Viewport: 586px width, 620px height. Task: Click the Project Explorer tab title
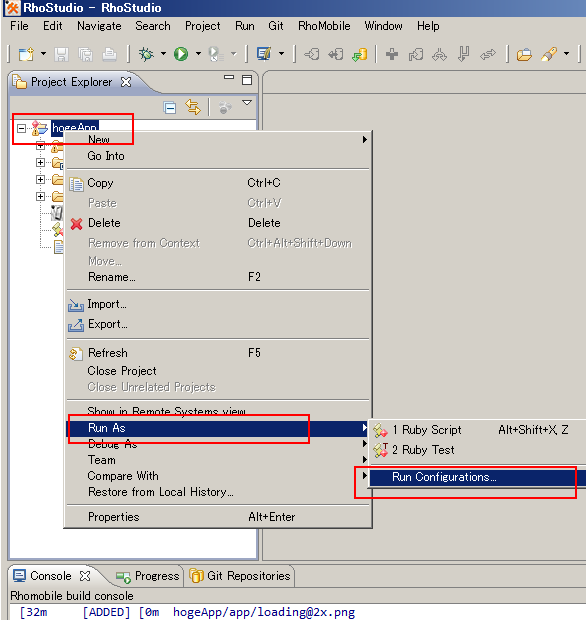pos(72,82)
